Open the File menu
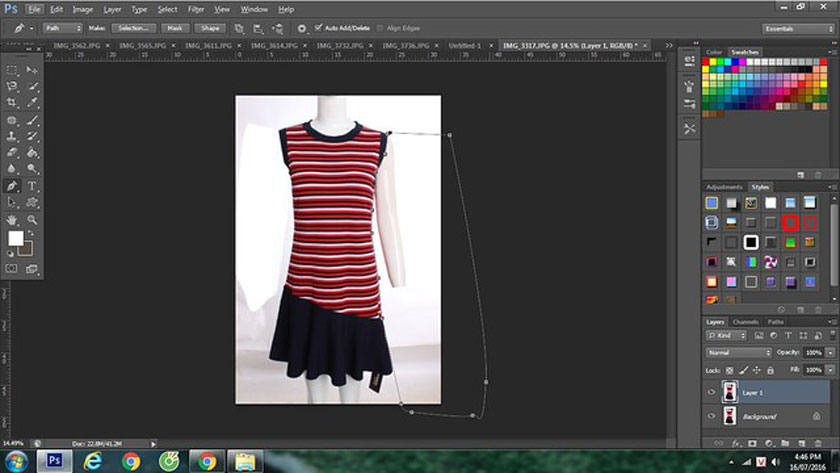This screenshot has height=473, width=840. [x=34, y=9]
